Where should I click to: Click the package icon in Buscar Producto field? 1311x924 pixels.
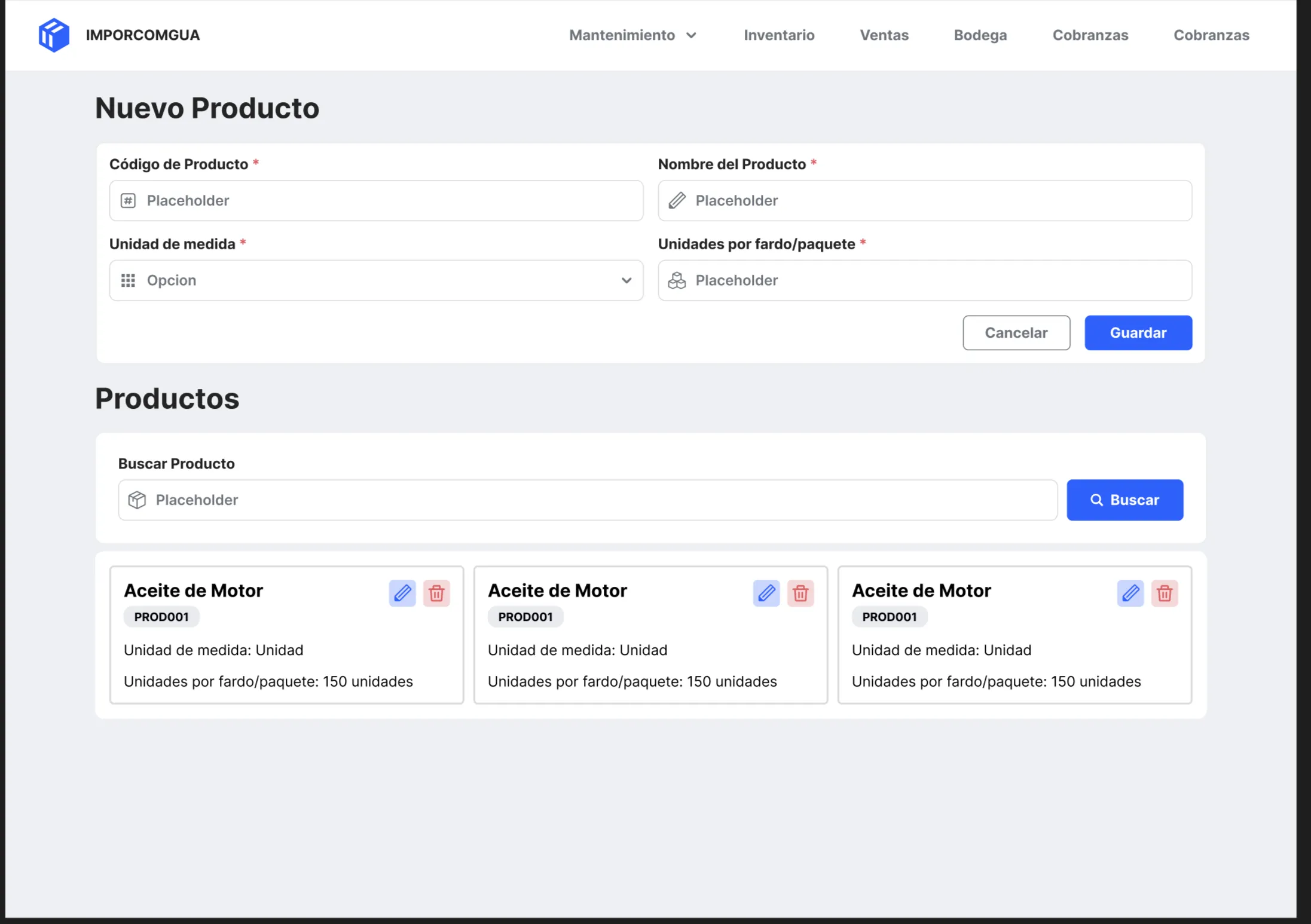coord(138,500)
